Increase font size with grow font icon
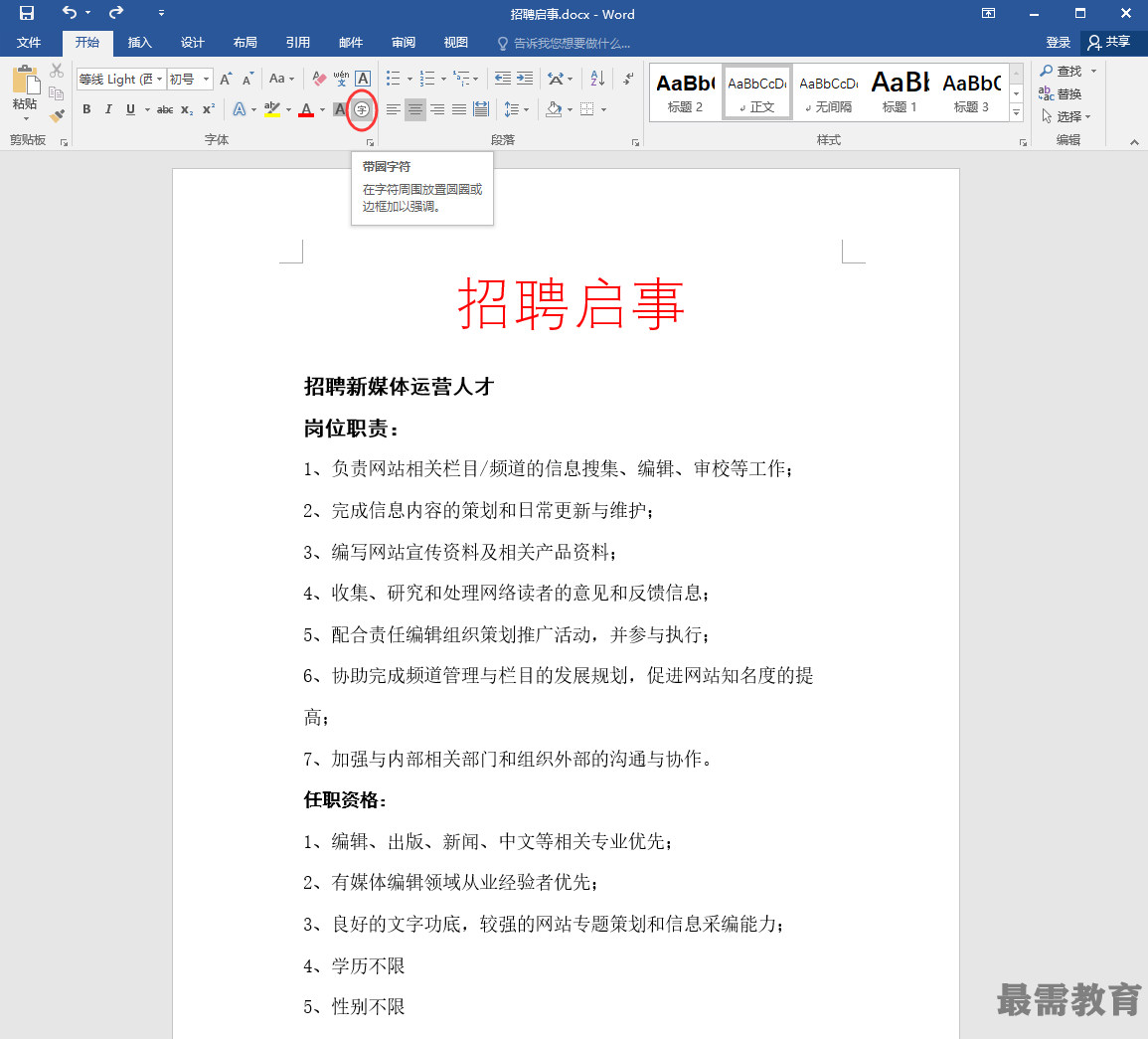The image size is (1148, 1039). point(226,79)
